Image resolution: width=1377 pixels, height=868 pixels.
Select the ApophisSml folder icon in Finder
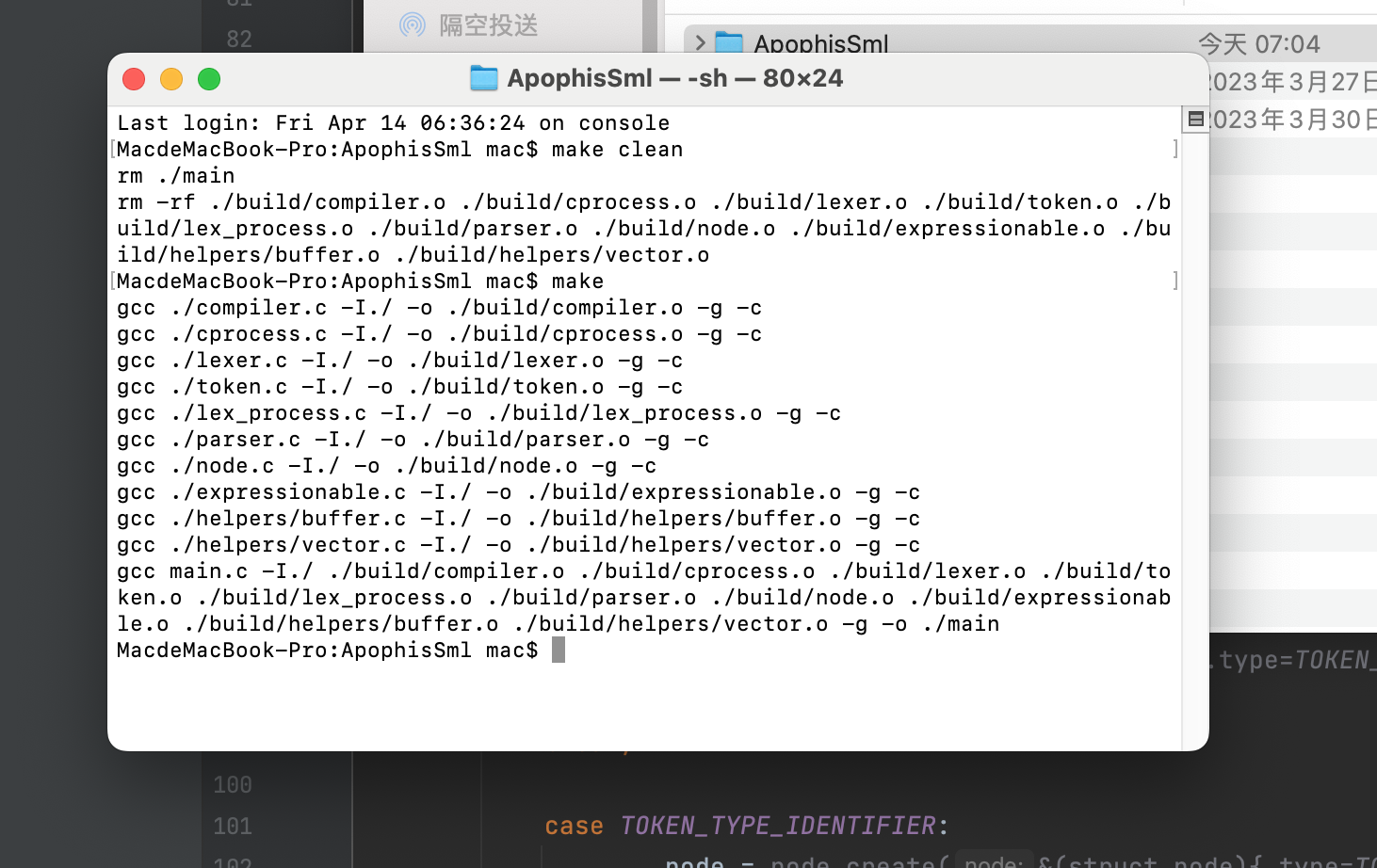tap(729, 42)
